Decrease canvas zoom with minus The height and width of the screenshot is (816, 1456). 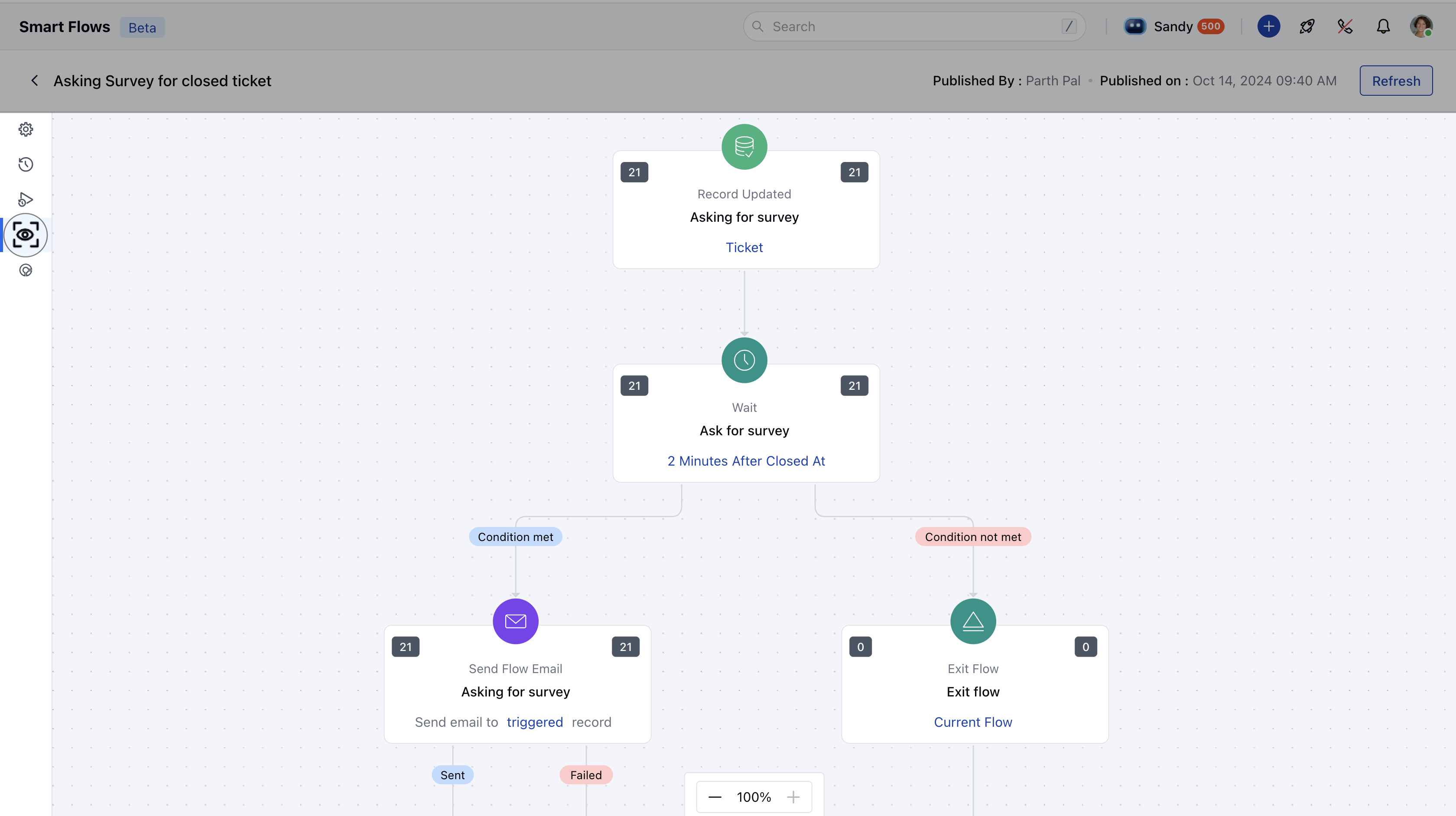[x=715, y=797]
